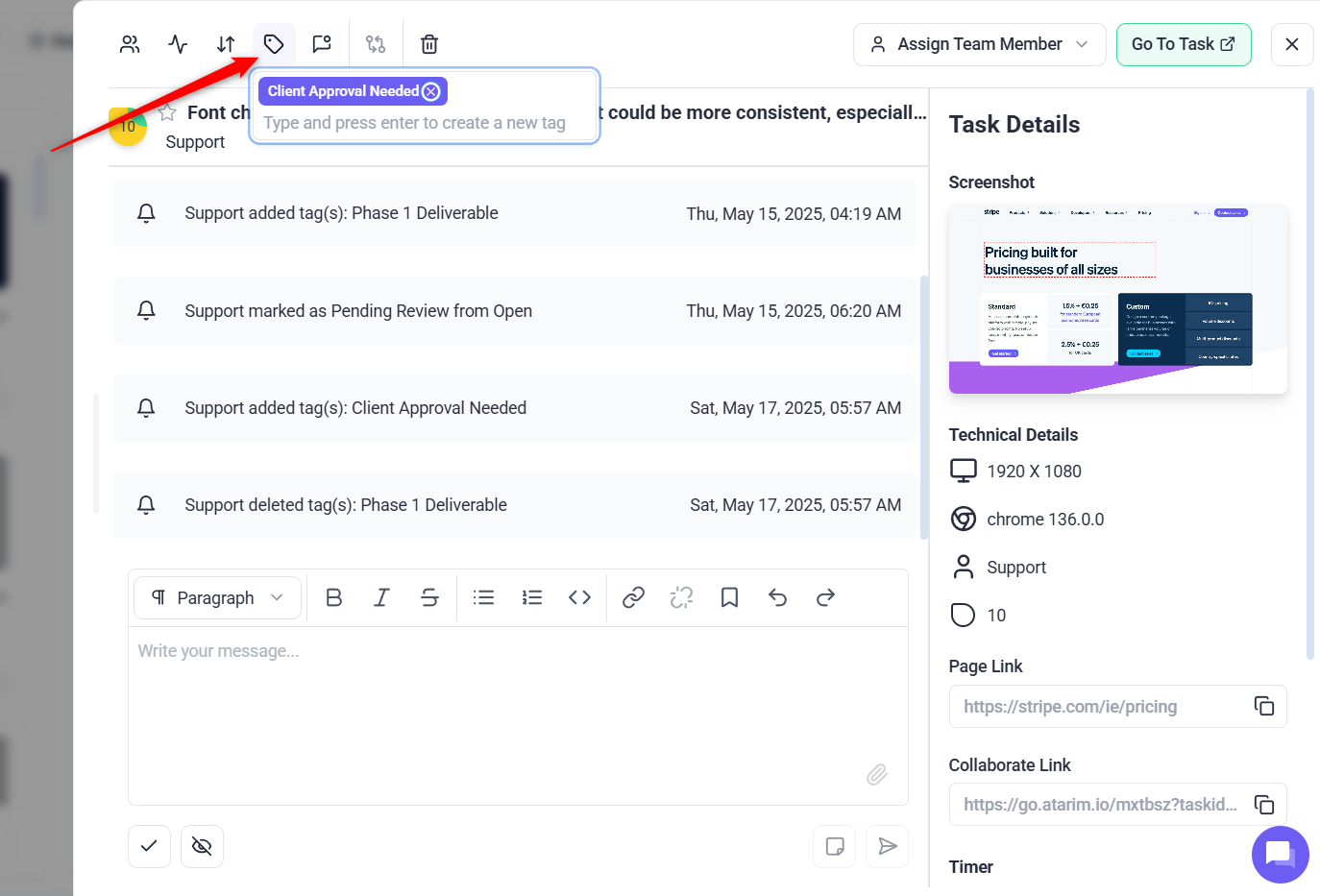The image size is (1320, 896).
Task: Open the priority arrows icon
Action: coord(226,44)
